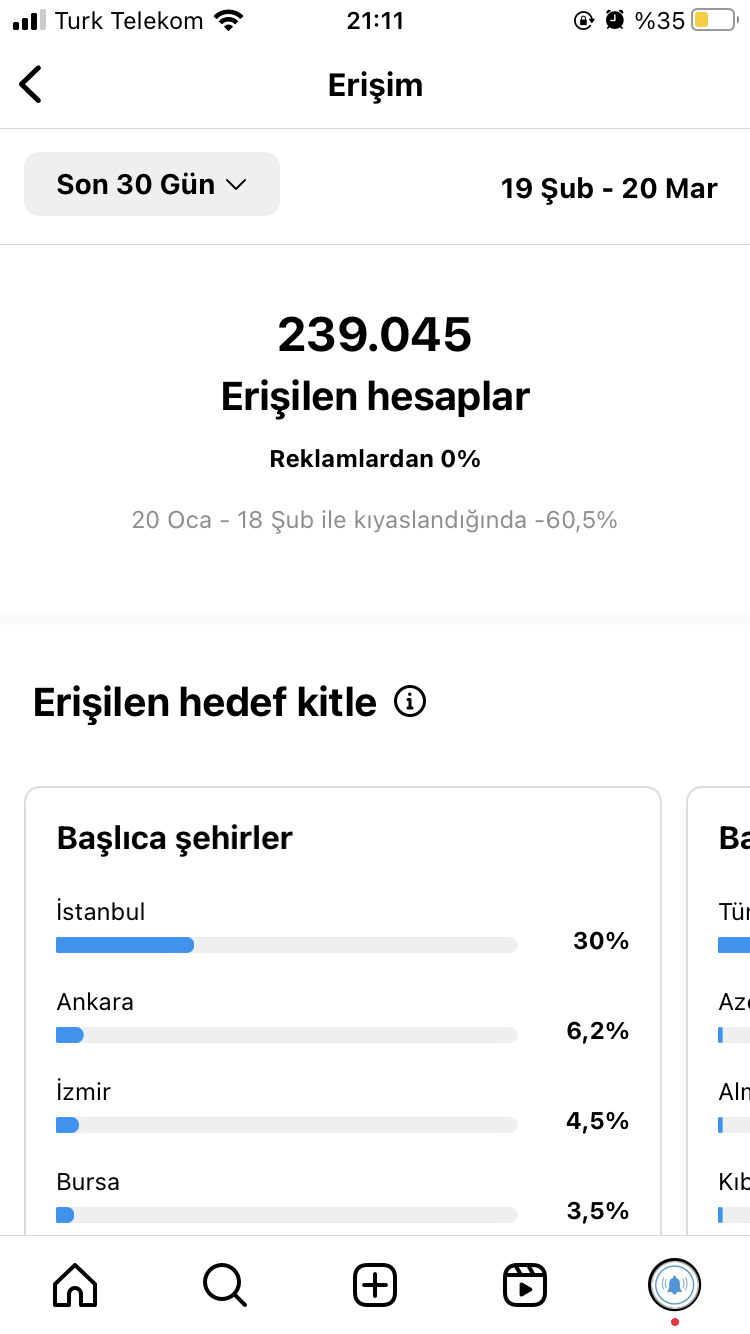Open the profile avatar in bottom bar
The height and width of the screenshot is (1334, 750).
(x=675, y=1284)
